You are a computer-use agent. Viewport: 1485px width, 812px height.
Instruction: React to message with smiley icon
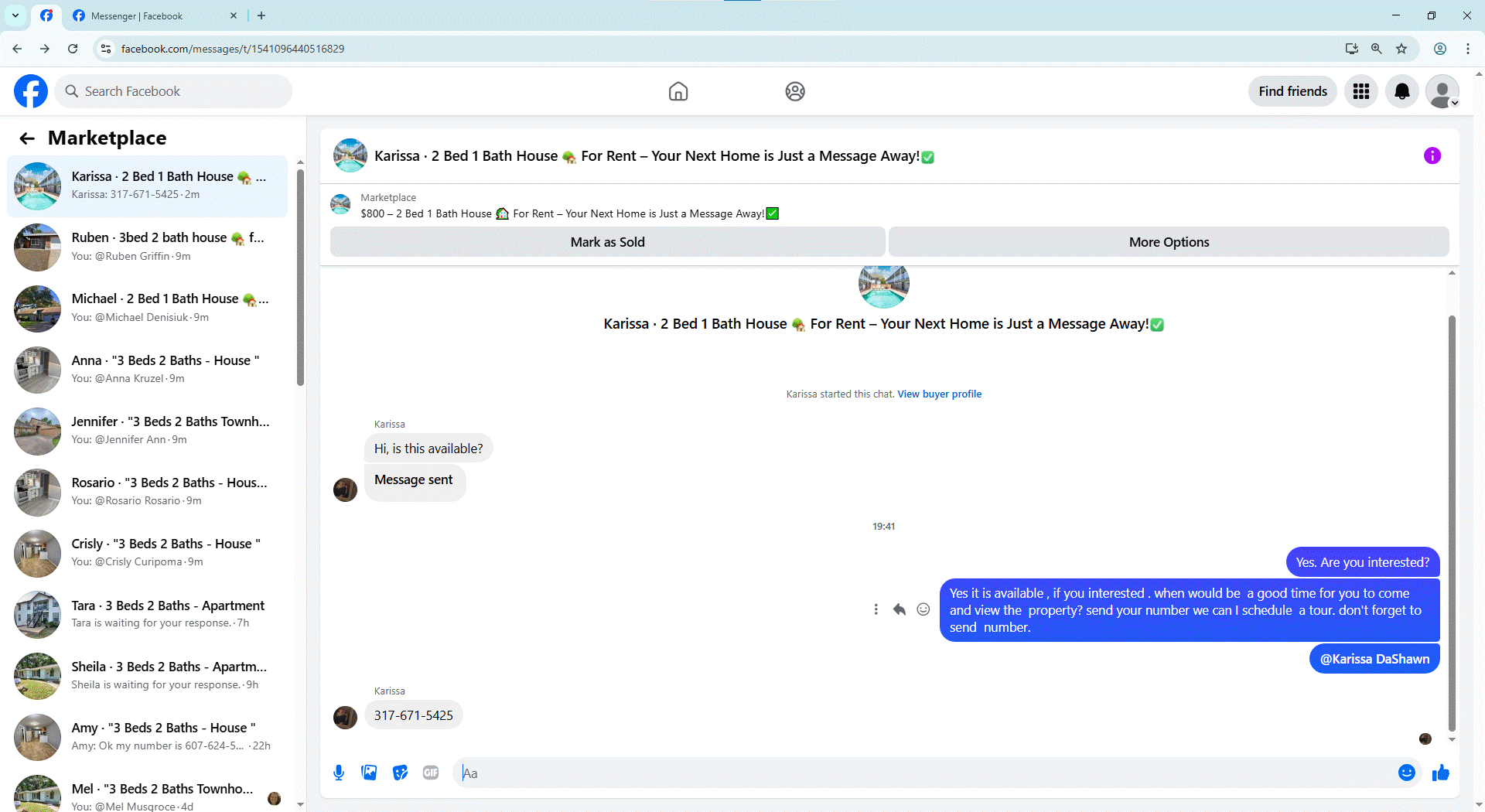[923, 609]
